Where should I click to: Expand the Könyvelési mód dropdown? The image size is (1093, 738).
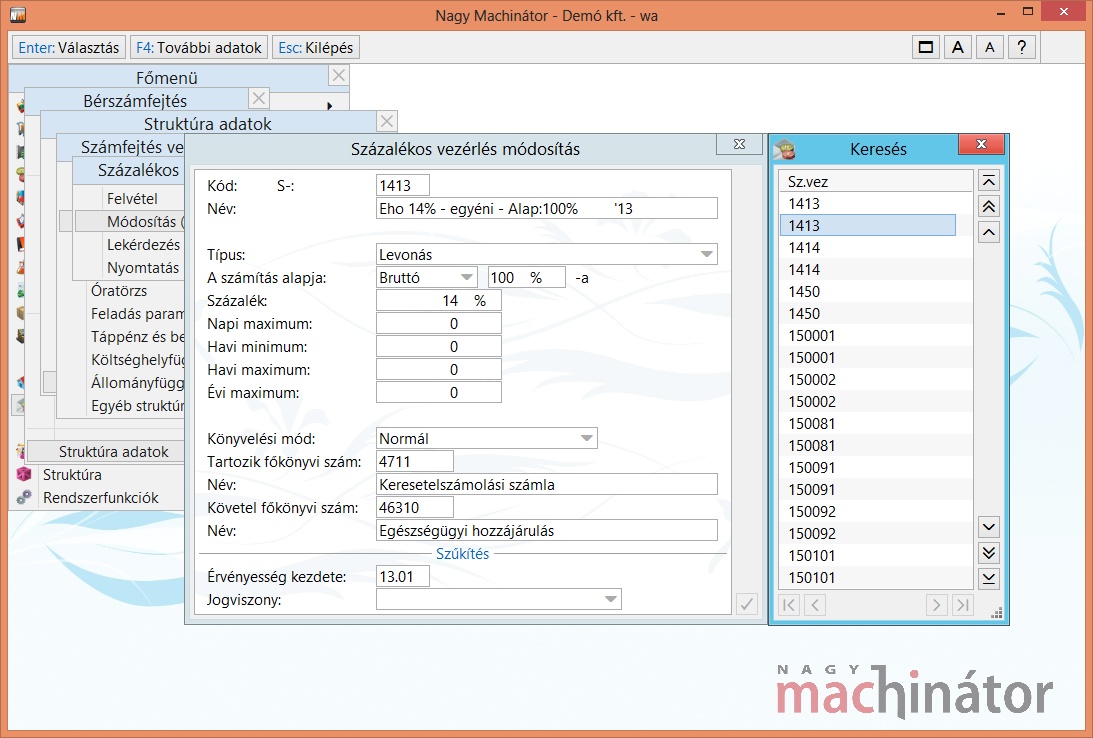[586, 438]
